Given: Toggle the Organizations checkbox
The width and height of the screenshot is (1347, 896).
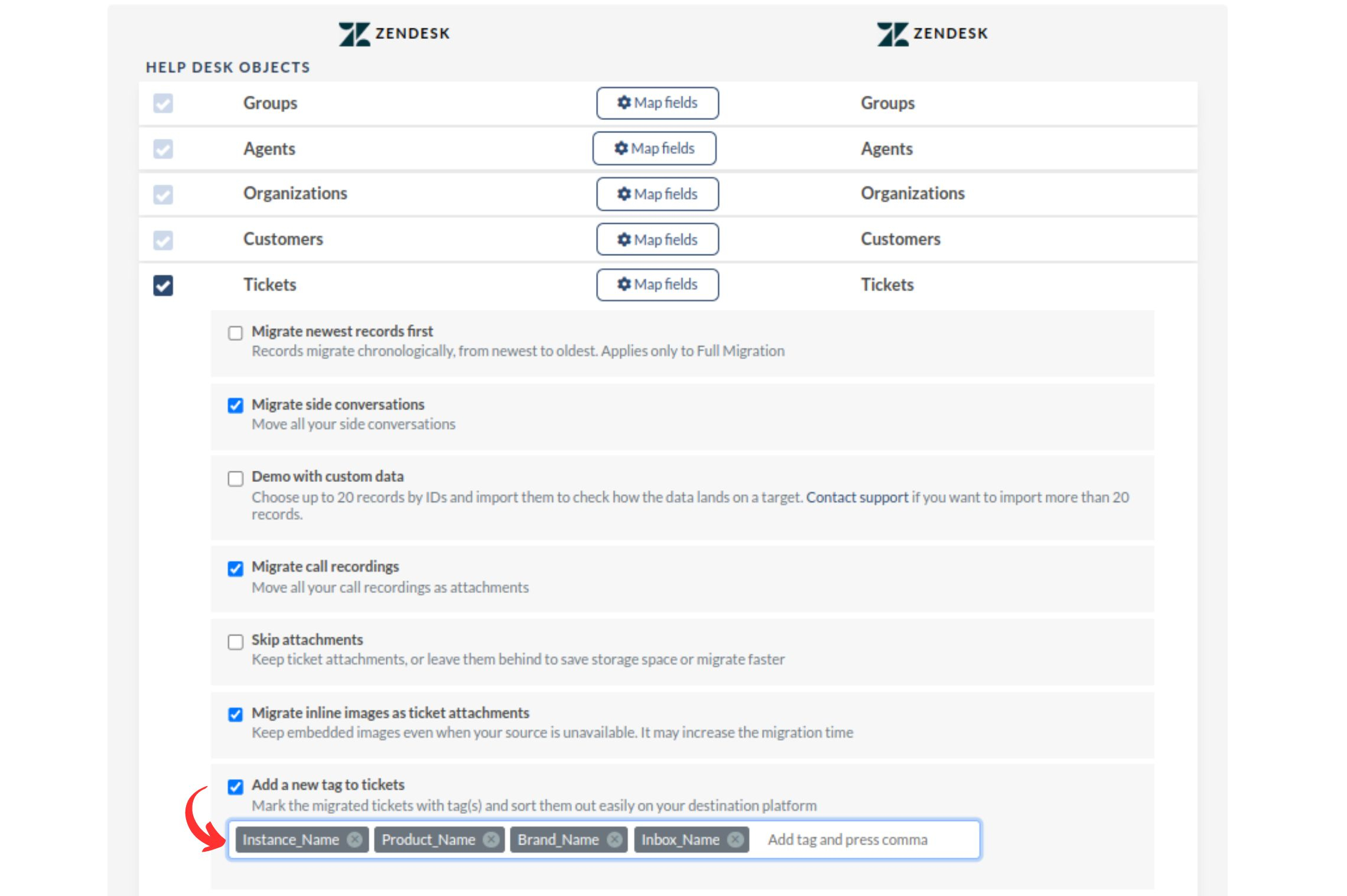Looking at the screenshot, I should click(163, 194).
